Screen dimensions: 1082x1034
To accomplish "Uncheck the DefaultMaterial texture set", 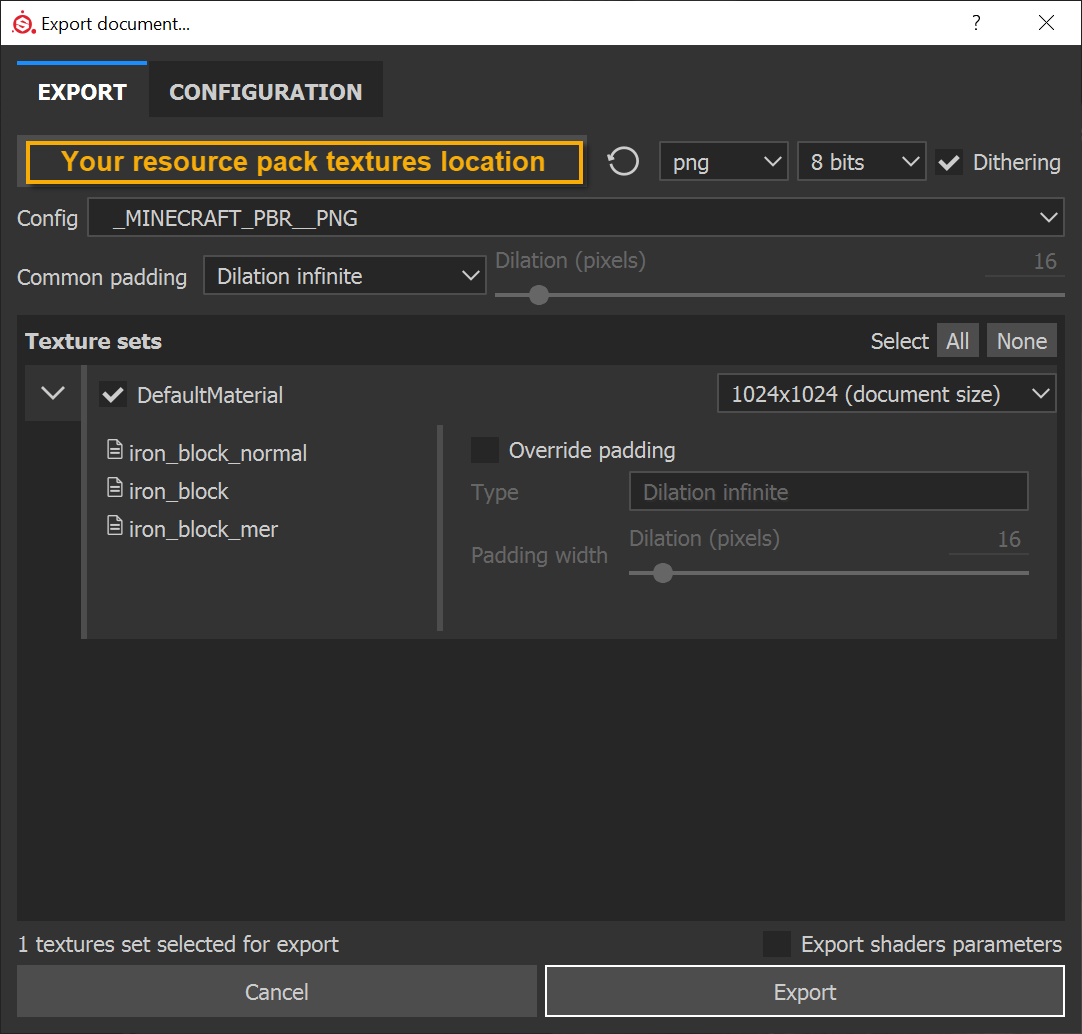I will [113, 394].
